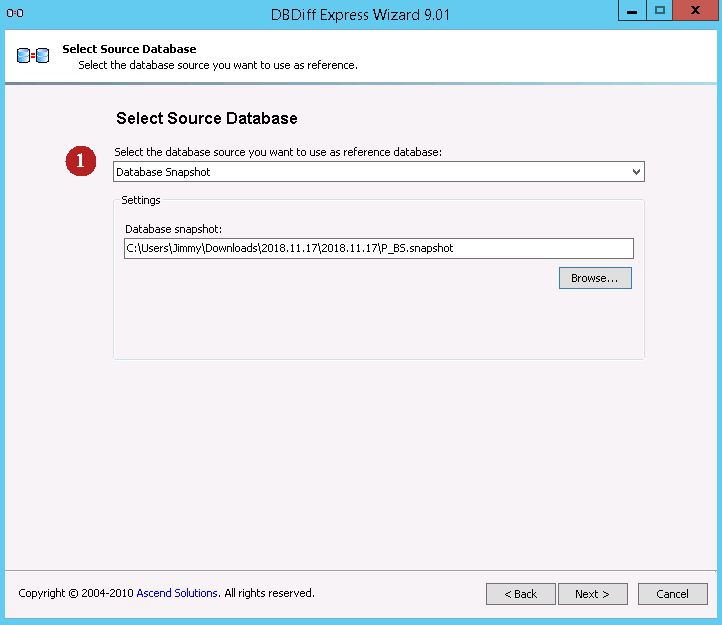Click the copyright 2004-2010 text in footer
This screenshot has width=722, height=625.
coord(76,593)
